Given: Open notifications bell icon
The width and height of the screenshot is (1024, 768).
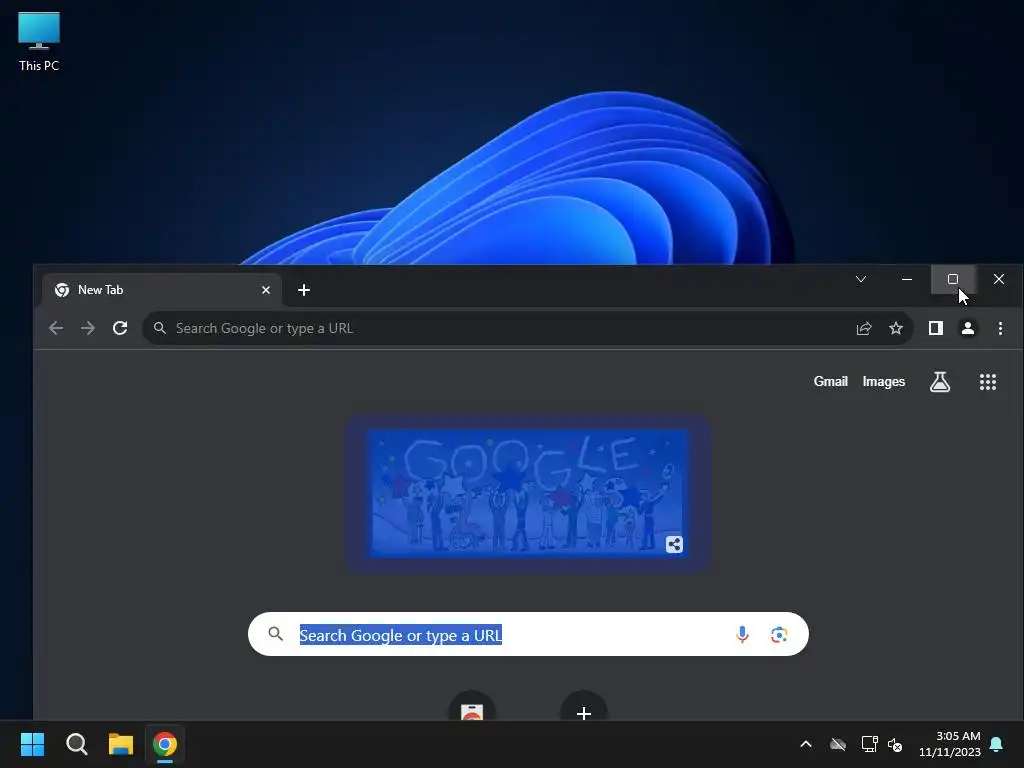Looking at the screenshot, I should 997,744.
